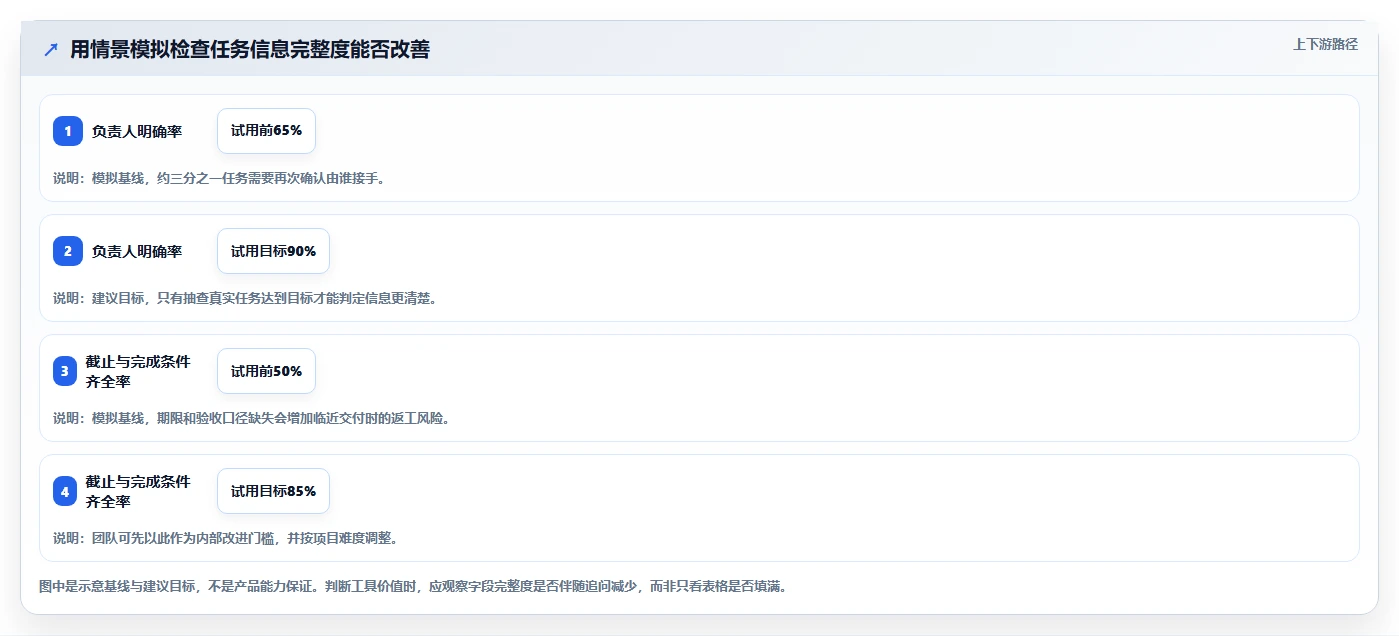Click the note starting 说明：建议目标，只有抽查真实任务
The height and width of the screenshot is (636, 1399).
(245, 298)
